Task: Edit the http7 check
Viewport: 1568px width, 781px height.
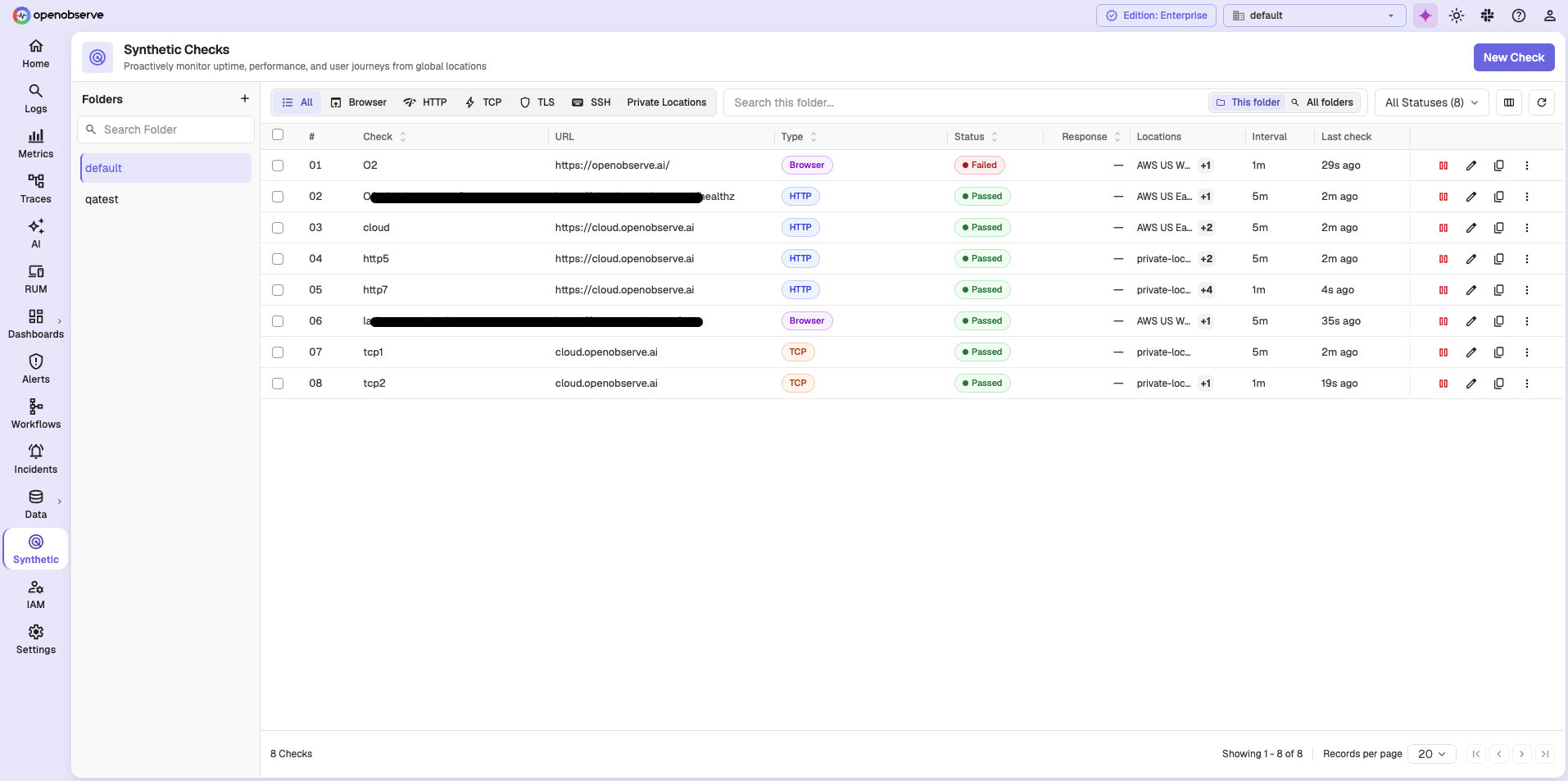Action: (1471, 290)
